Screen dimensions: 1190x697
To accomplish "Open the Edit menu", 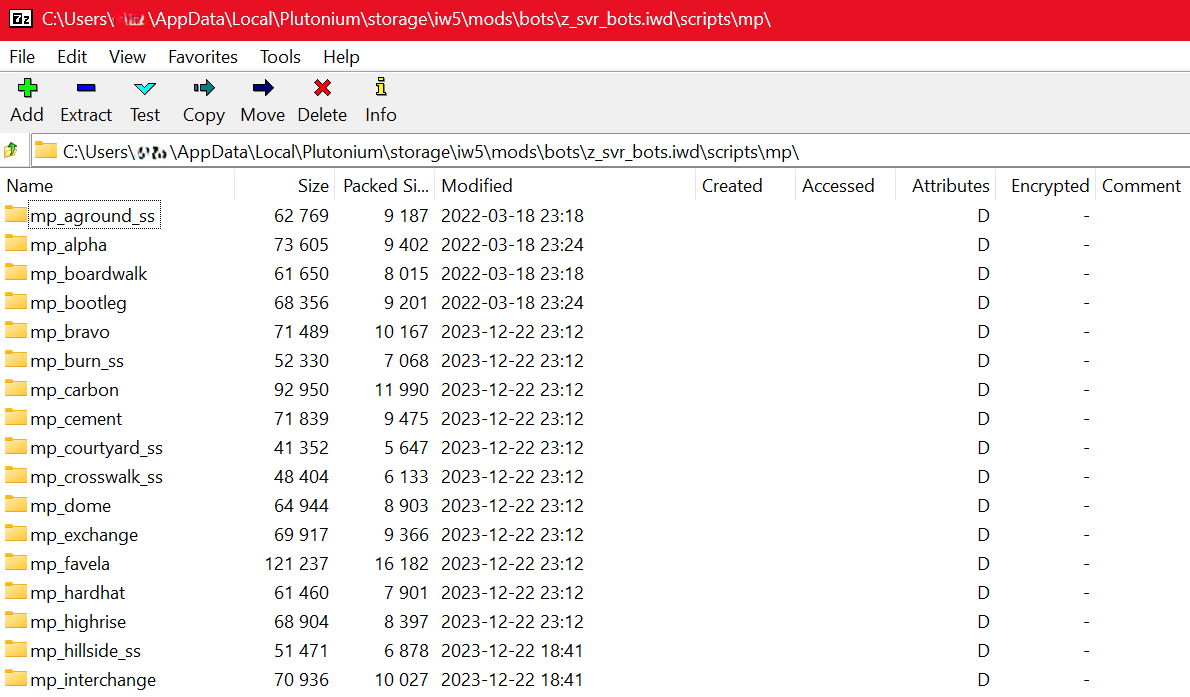I will (x=72, y=57).
